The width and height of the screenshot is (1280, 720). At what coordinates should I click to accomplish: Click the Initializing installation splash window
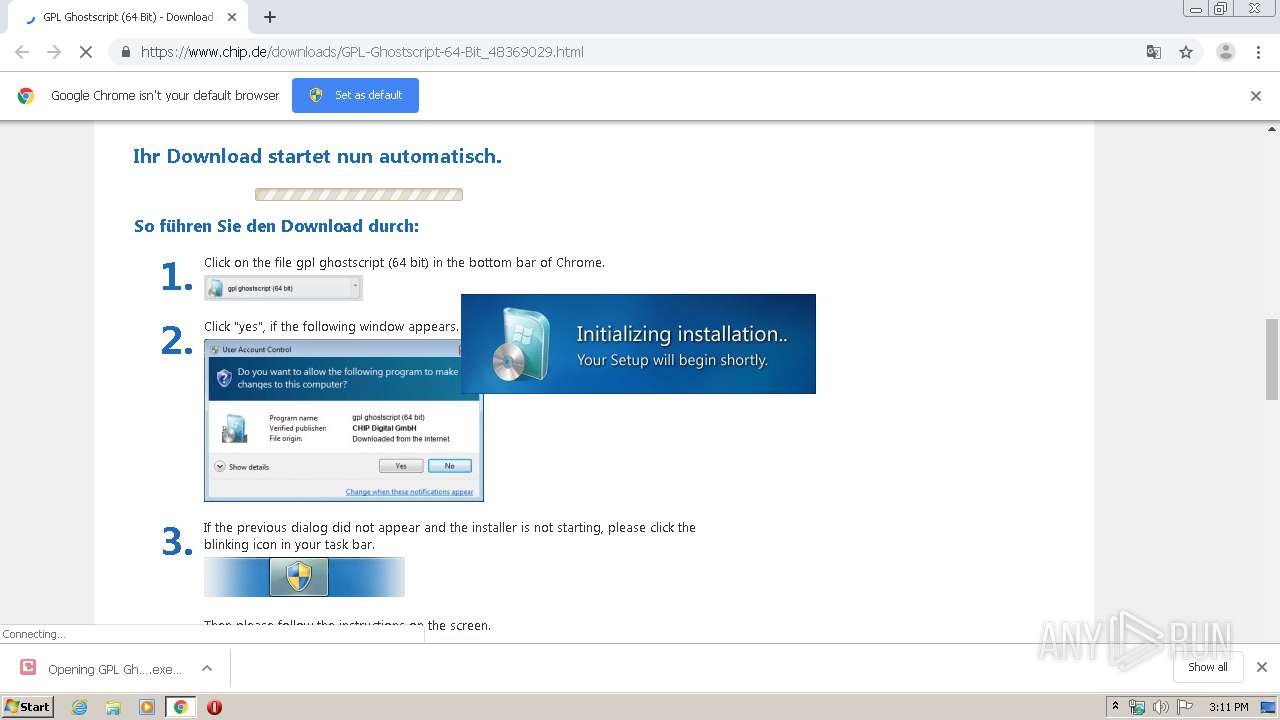tap(638, 344)
